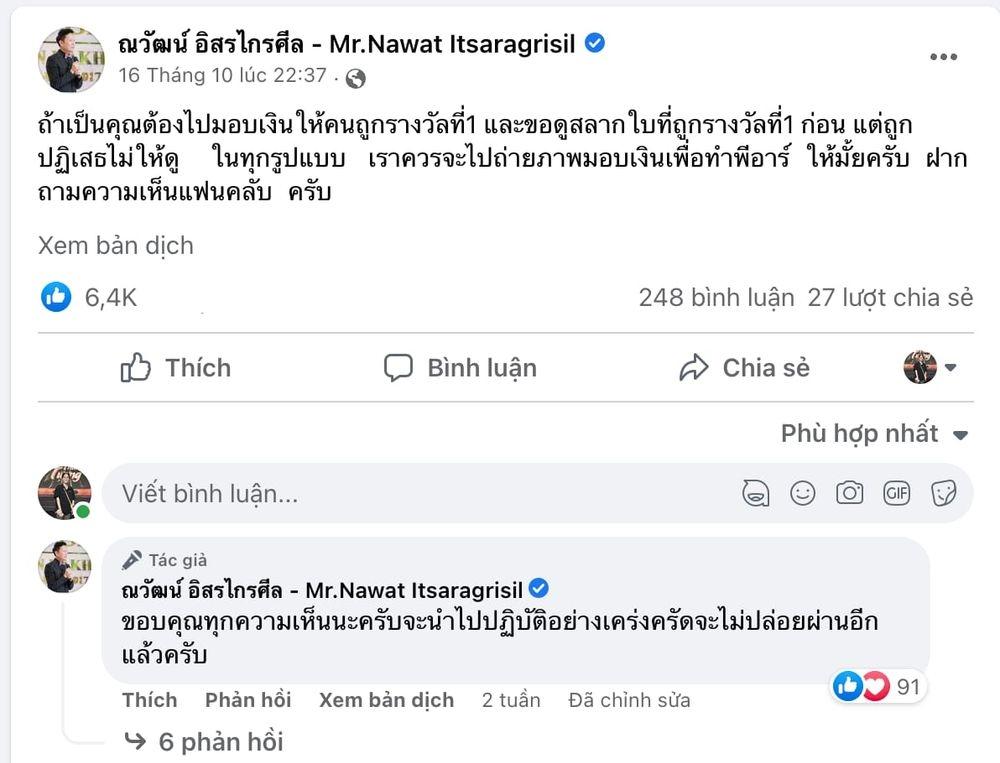Image resolution: width=1000 pixels, height=763 pixels.
Task: Click the blue like icon next to 6,4K
Action: point(57,297)
